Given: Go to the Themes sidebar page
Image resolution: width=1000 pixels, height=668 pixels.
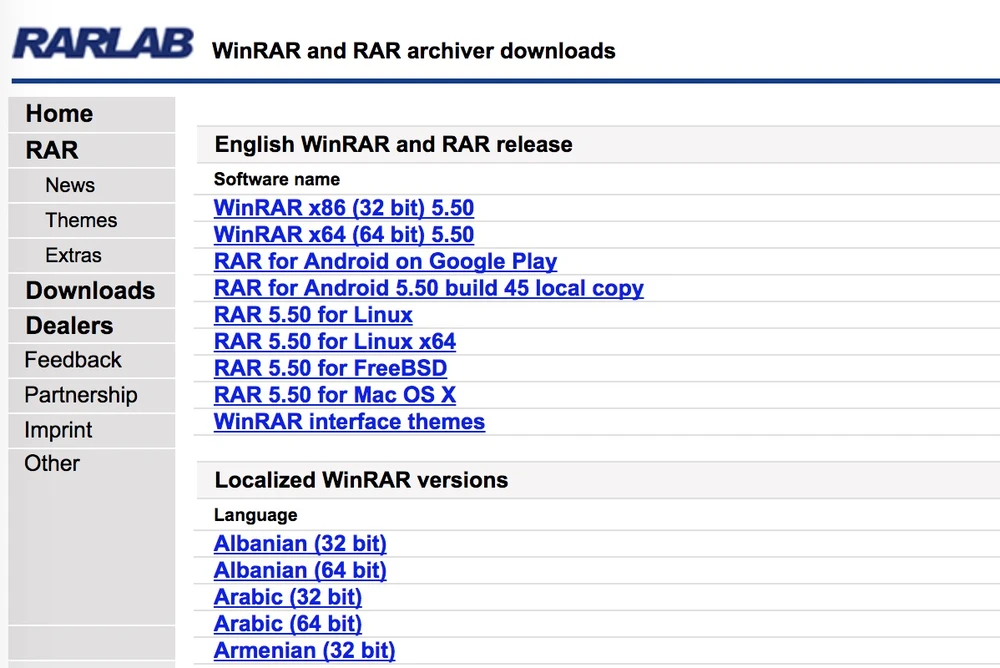Looking at the screenshot, I should click(81, 221).
